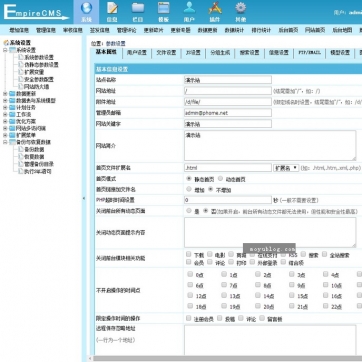Expand the 数据表与系统模型 tree node

(x=5, y=101)
